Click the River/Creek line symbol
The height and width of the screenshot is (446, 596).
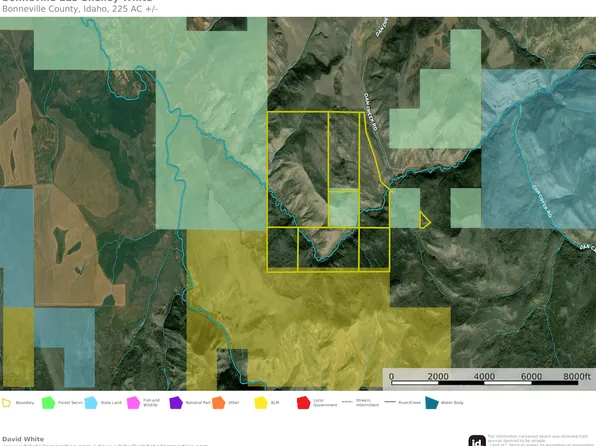(x=390, y=402)
